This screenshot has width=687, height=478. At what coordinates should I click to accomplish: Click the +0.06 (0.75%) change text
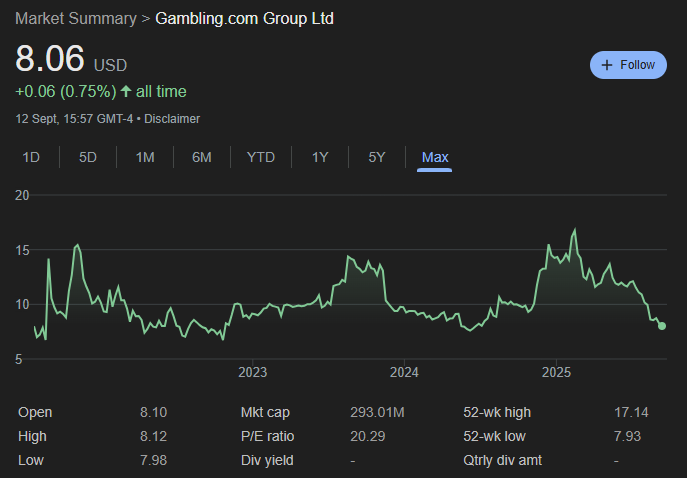[66, 91]
